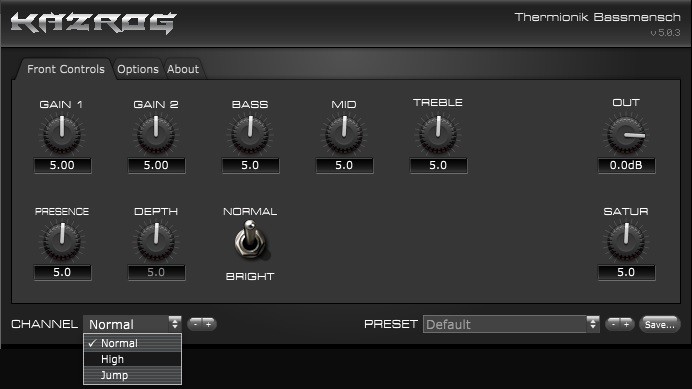The image size is (692, 389).
Task: Click the preset minus stepper button
Action: coord(613,324)
